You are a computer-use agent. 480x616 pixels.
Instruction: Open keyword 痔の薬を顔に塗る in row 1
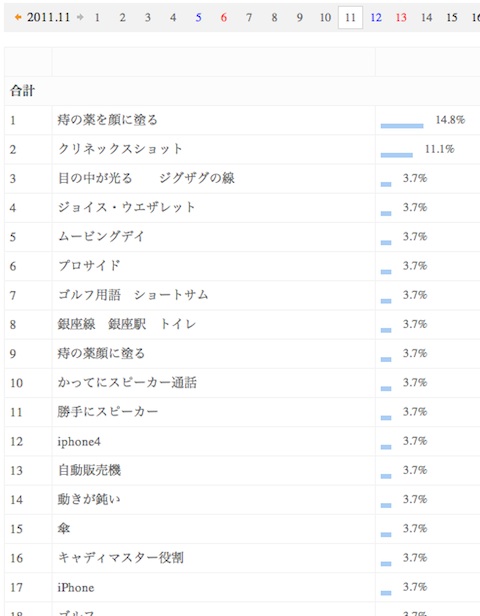[x=107, y=119]
